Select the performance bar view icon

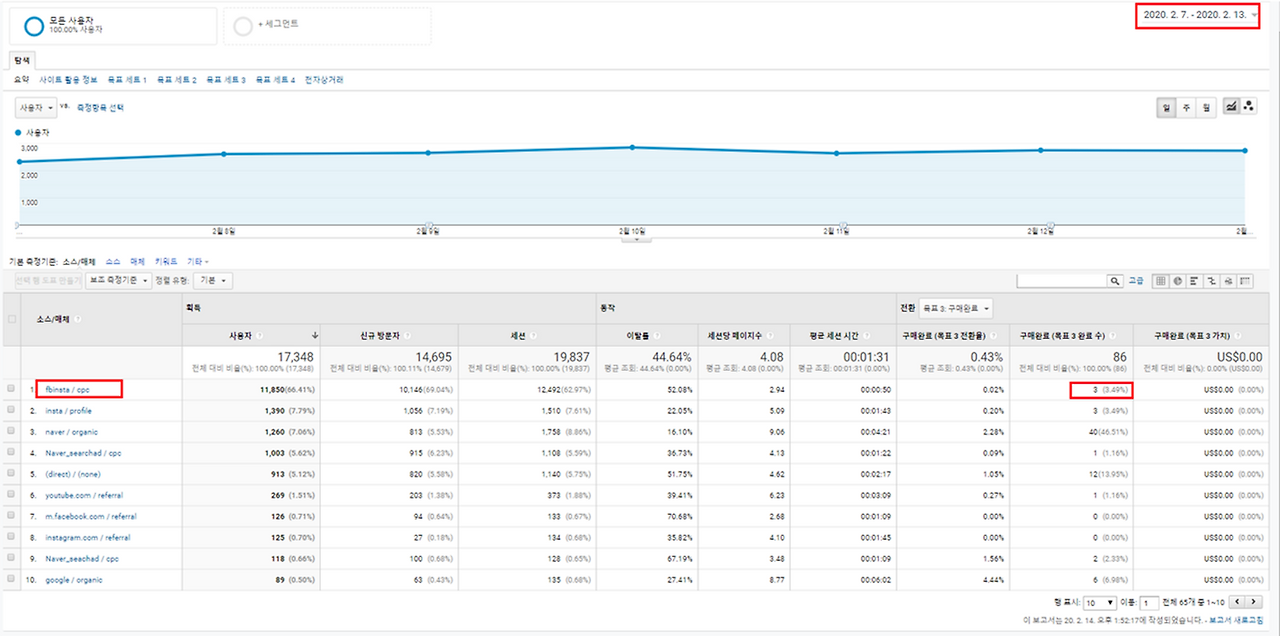(x=1195, y=281)
